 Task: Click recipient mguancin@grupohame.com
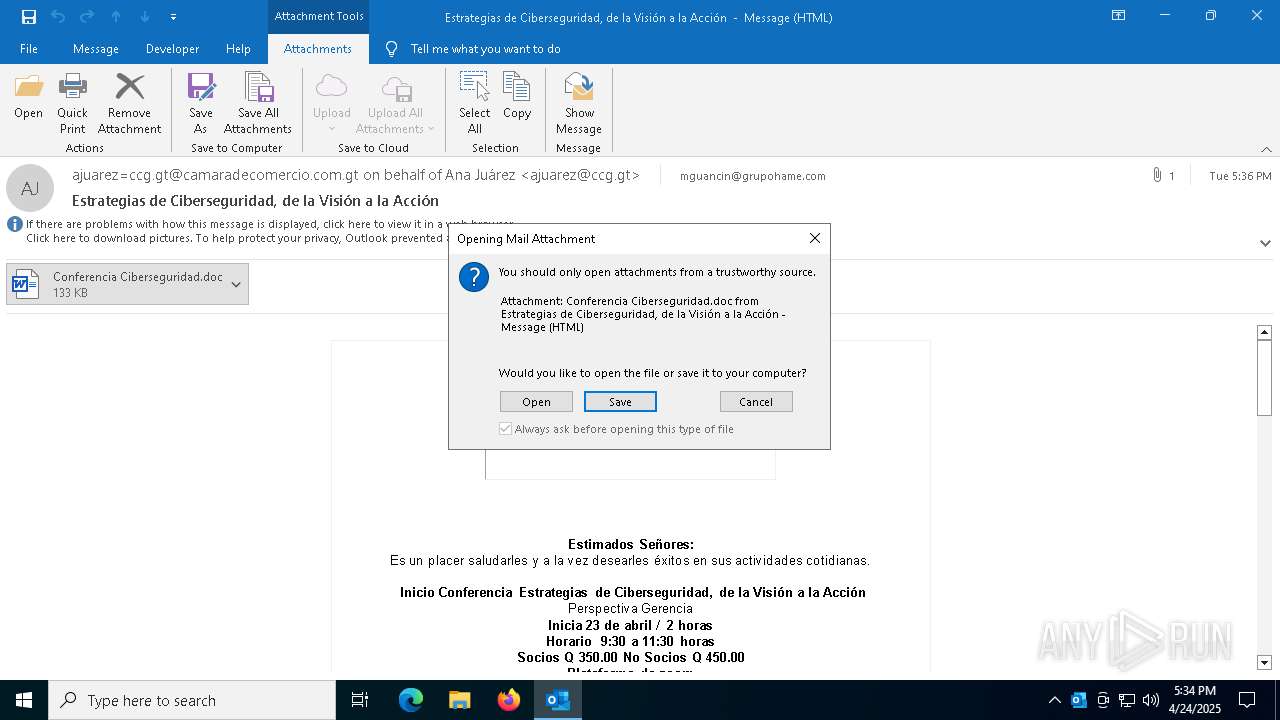[x=753, y=176]
